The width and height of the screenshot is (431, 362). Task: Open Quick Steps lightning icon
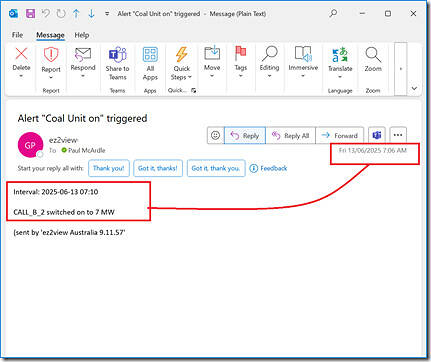pyautogui.click(x=182, y=54)
